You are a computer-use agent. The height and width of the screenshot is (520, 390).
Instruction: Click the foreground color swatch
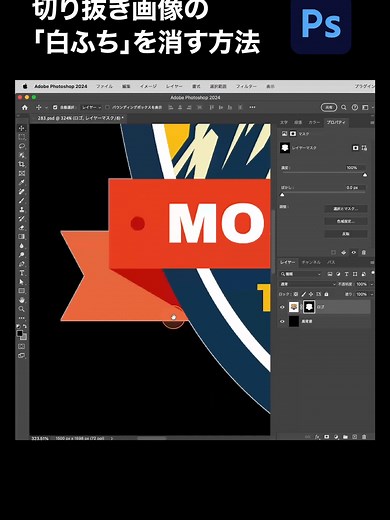(x=20, y=333)
